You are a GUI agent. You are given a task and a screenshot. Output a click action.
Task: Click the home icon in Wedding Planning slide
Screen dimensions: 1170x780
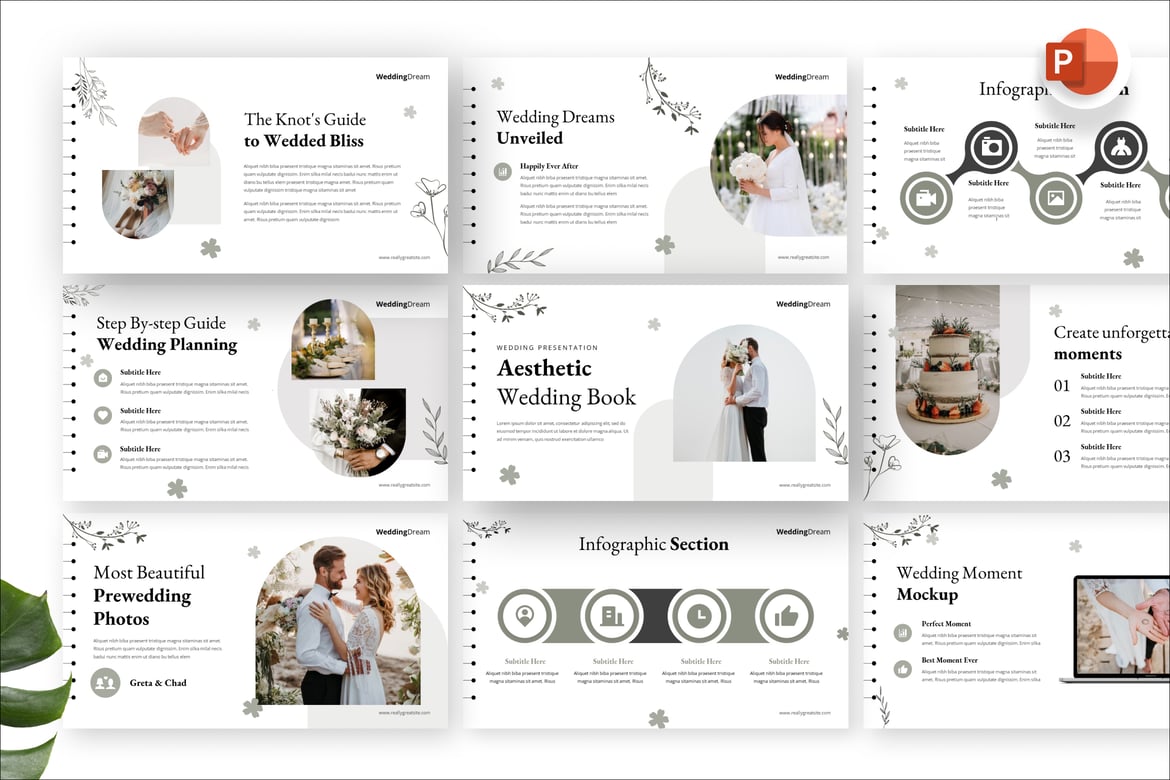(103, 378)
